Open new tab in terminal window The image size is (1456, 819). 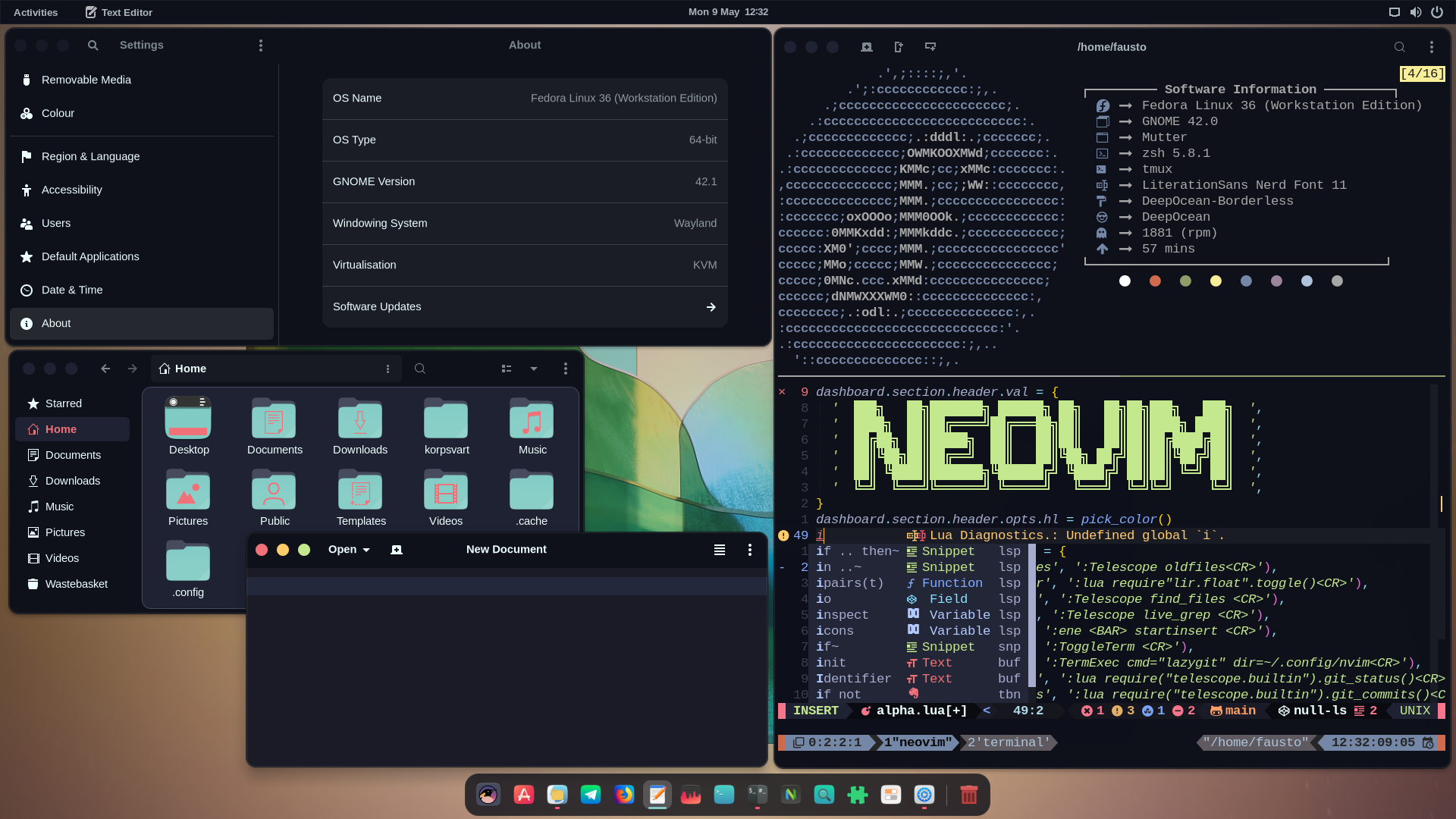[x=867, y=47]
